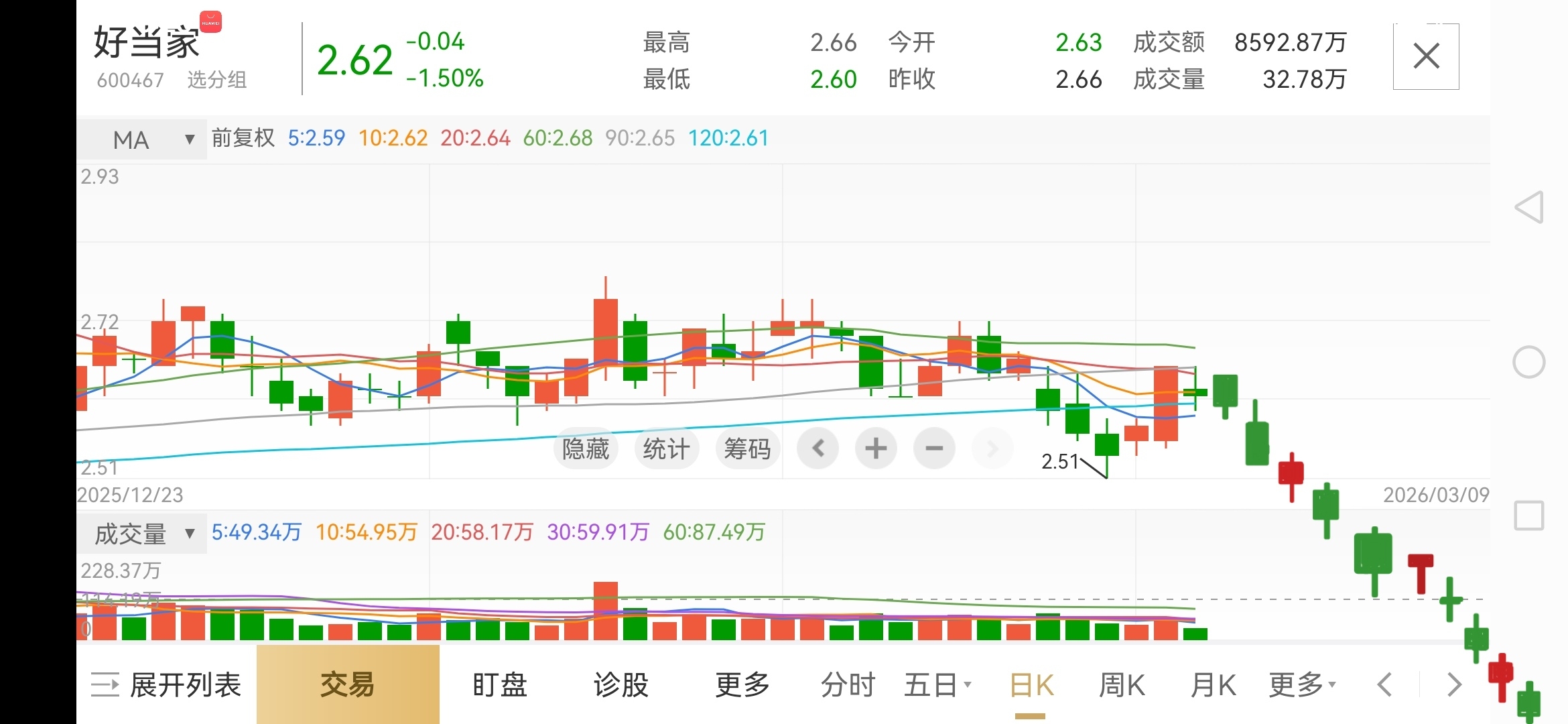Tap 选分组 under stock code
Image resolution: width=1568 pixels, height=724 pixels.
coord(216,80)
